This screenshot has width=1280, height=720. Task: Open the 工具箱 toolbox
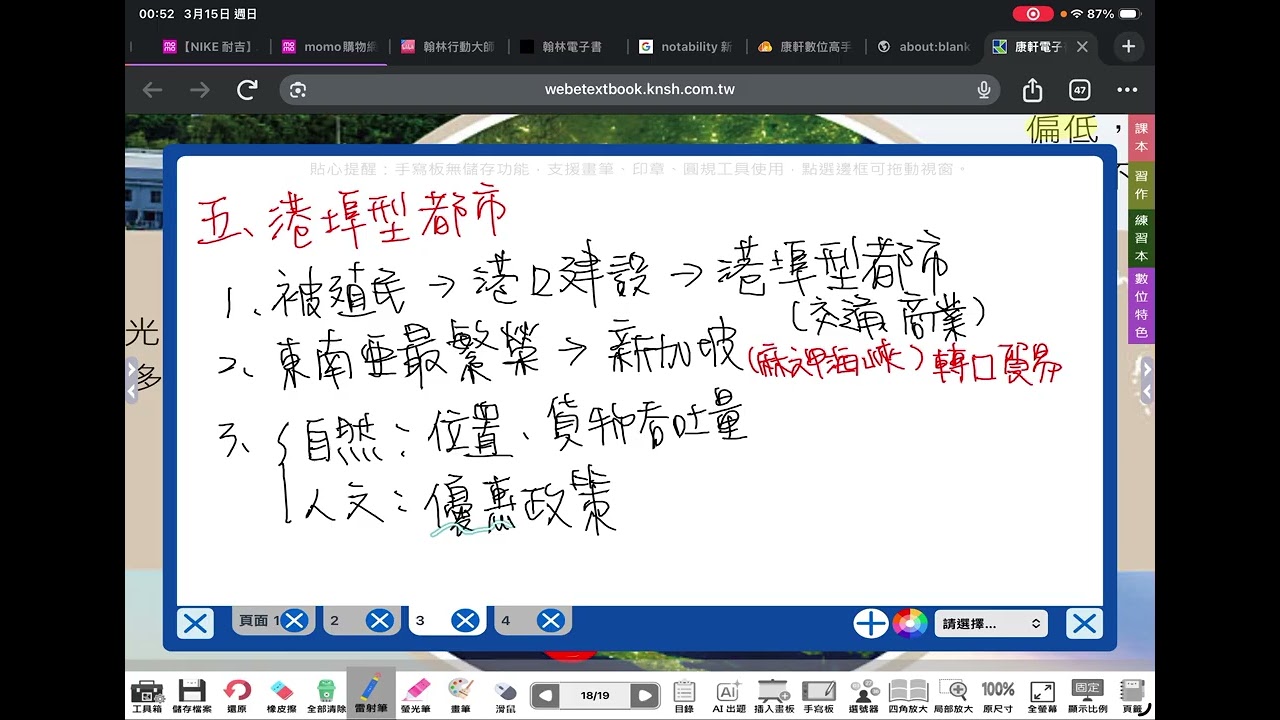coord(146,695)
